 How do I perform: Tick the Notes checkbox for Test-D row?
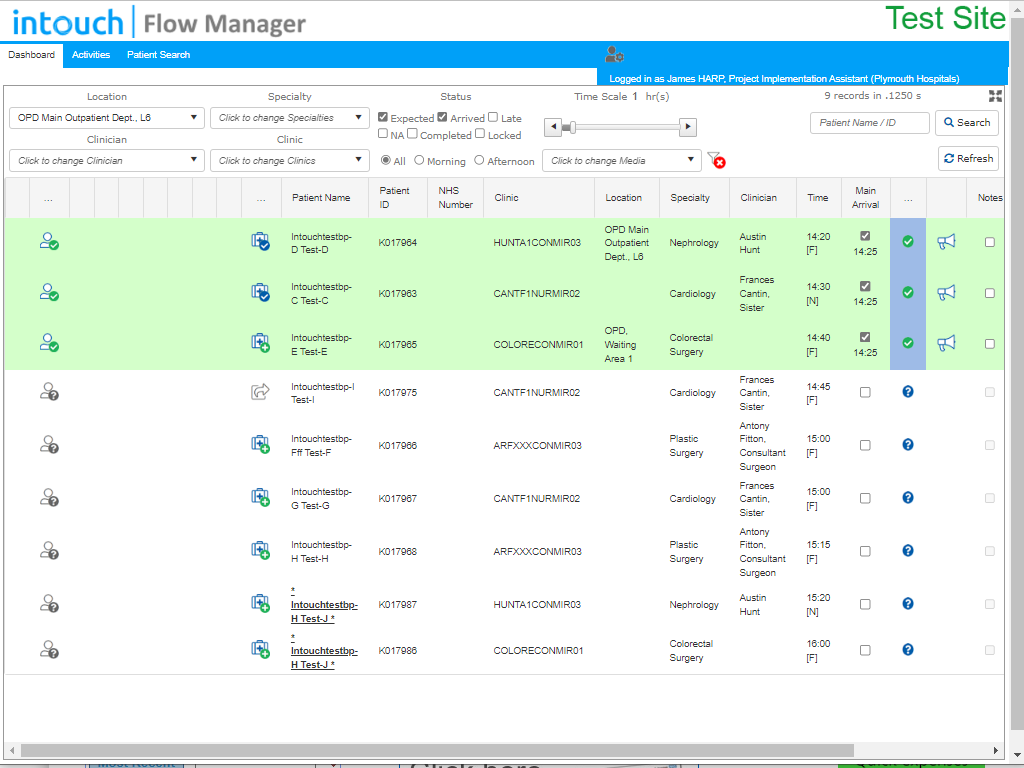(x=990, y=242)
